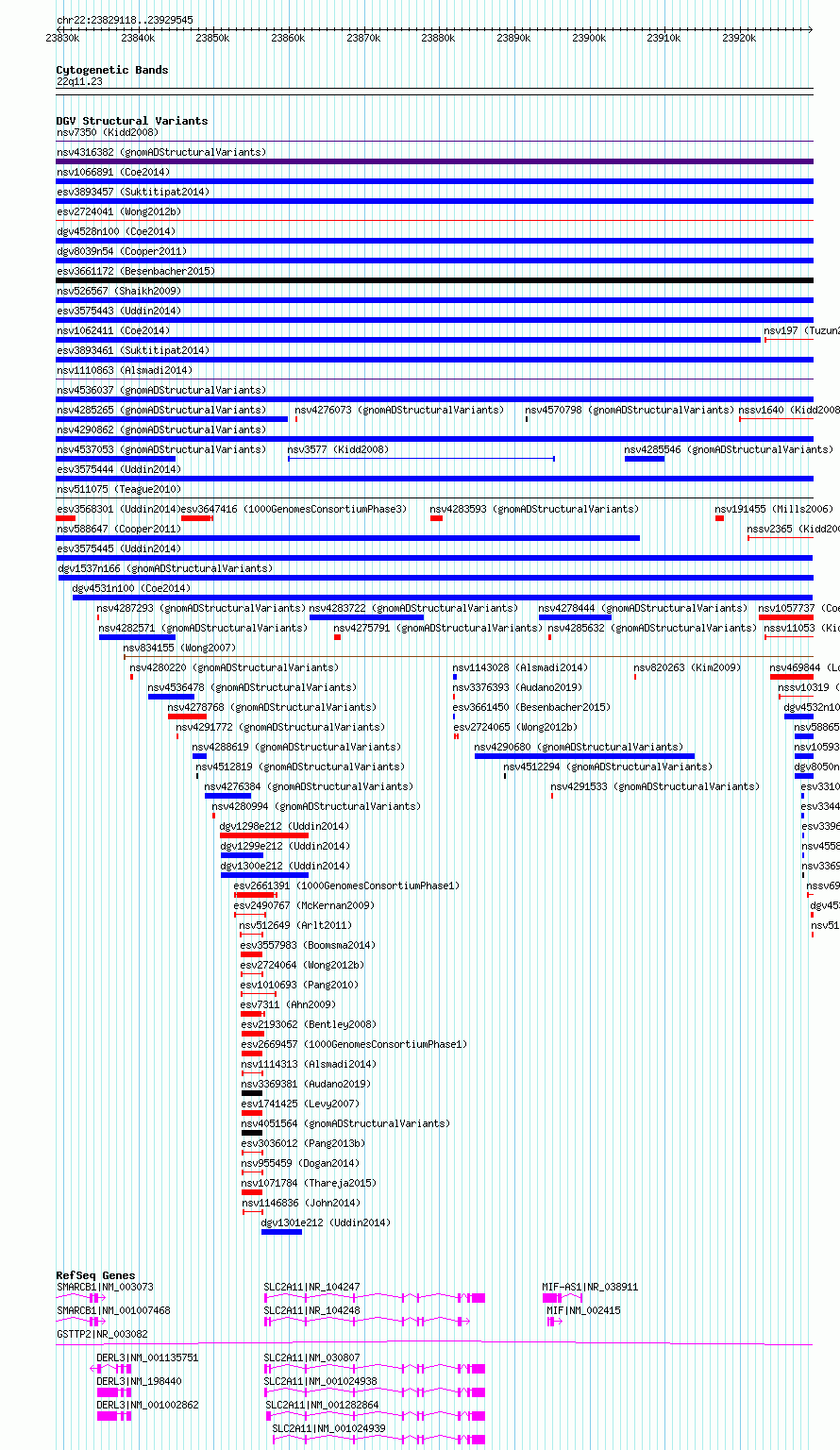This screenshot has width=840, height=1450.
Task: Select DERL3|NM_001135751 transcript label
Action: pyautogui.click(x=147, y=1358)
